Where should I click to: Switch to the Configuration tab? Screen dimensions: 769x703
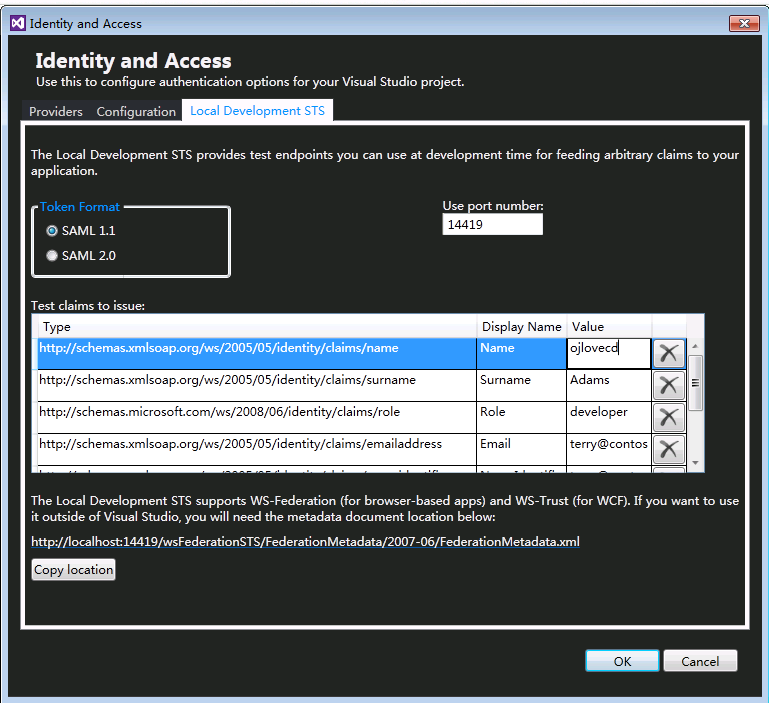point(136,111)
